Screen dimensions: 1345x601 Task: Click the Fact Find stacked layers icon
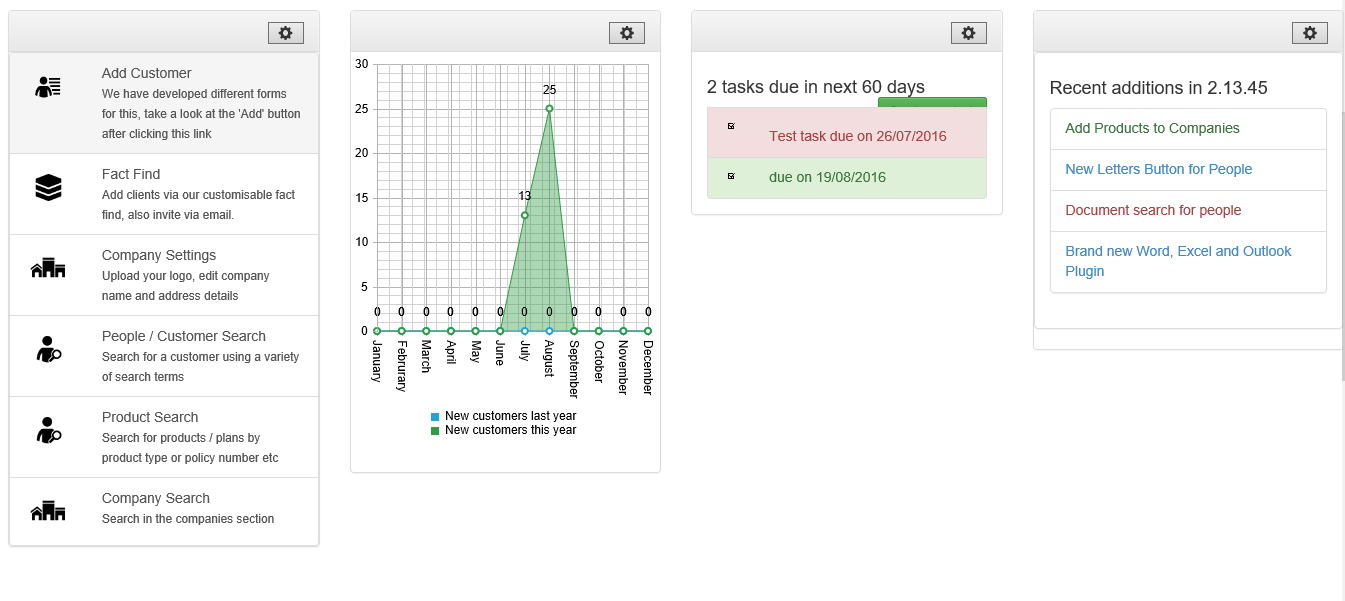click(x=48, y=187)
